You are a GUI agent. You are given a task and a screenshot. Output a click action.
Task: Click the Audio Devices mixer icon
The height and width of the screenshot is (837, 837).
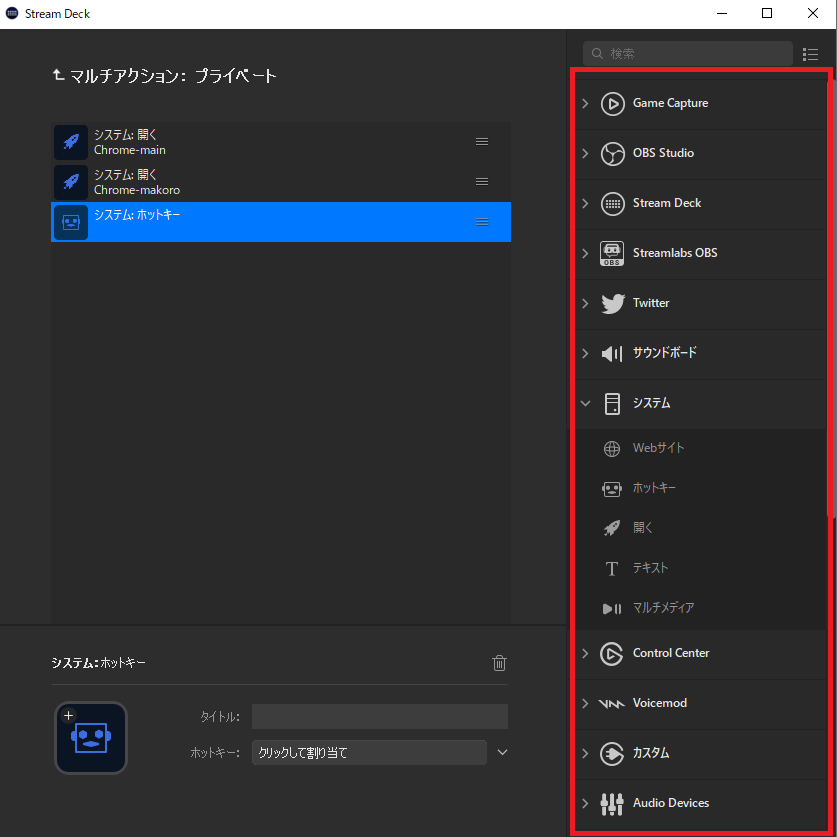pyautogui.click(x=612, y=804)
